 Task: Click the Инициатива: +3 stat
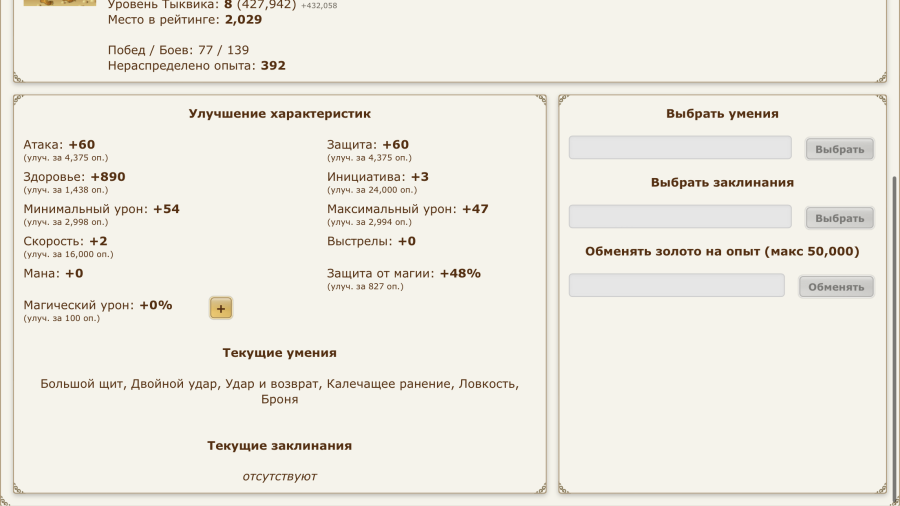pyautogui.click(x=378, y=177)
